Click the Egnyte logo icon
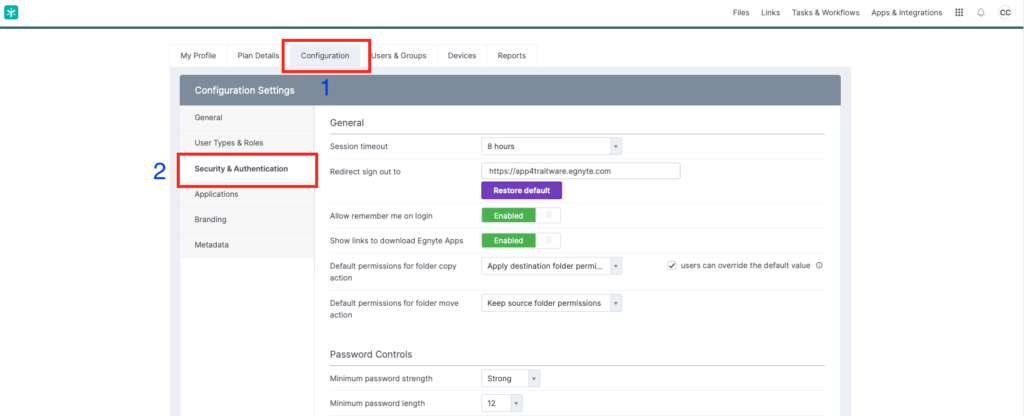Image resolution: width=1024 pixels, height=416 pixels. click(10, 12)
